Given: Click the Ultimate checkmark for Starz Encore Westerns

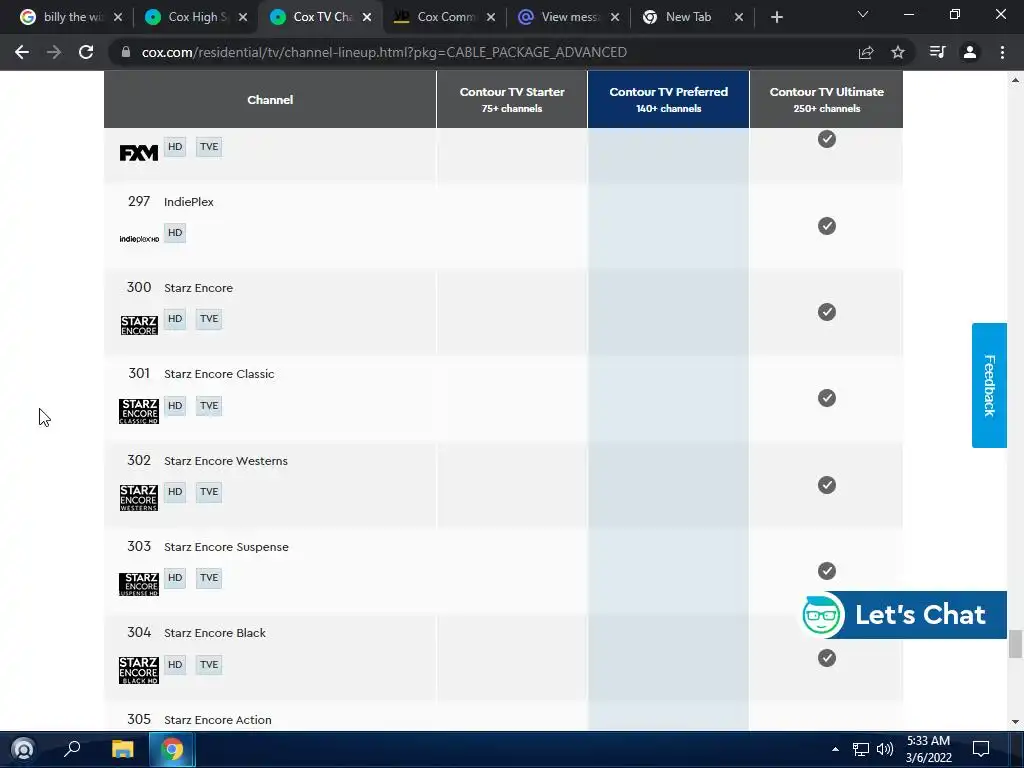Looking at the screenshot, I should (x=827, y=485).
